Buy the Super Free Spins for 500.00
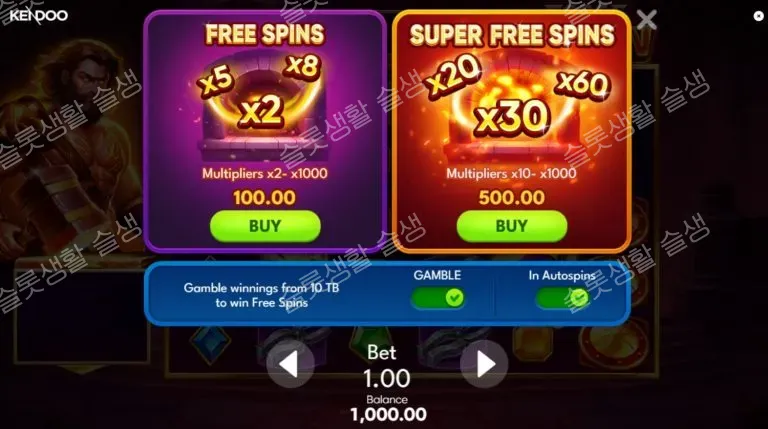The image size is (768, 429). coord(512,226)
